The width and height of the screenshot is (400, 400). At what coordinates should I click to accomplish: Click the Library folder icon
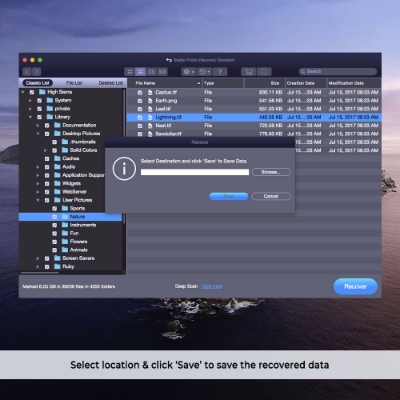click(50, 117)
